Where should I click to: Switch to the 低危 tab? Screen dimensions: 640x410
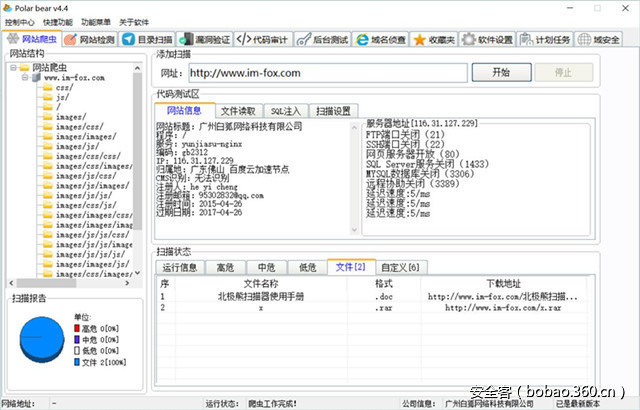[x=308, y=267]
